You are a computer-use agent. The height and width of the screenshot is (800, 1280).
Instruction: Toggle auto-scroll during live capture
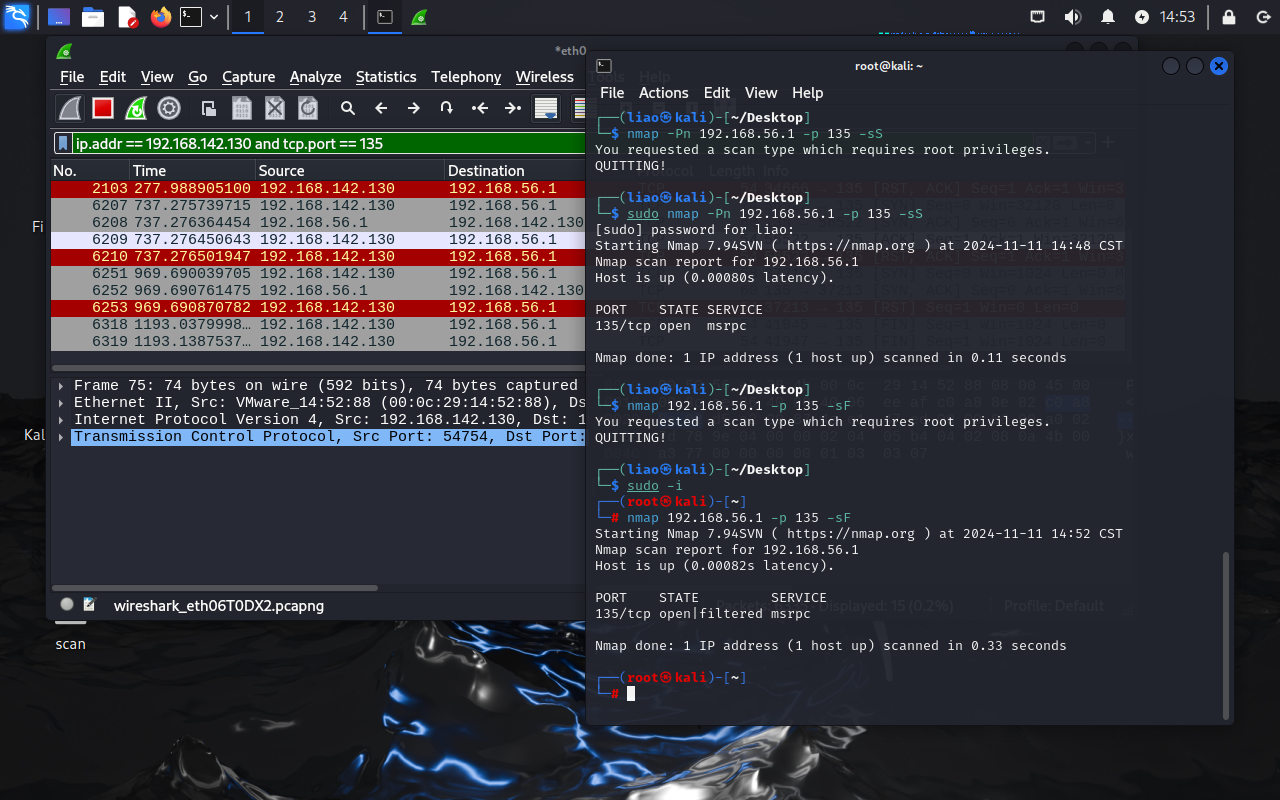click(x=546, y=108)
